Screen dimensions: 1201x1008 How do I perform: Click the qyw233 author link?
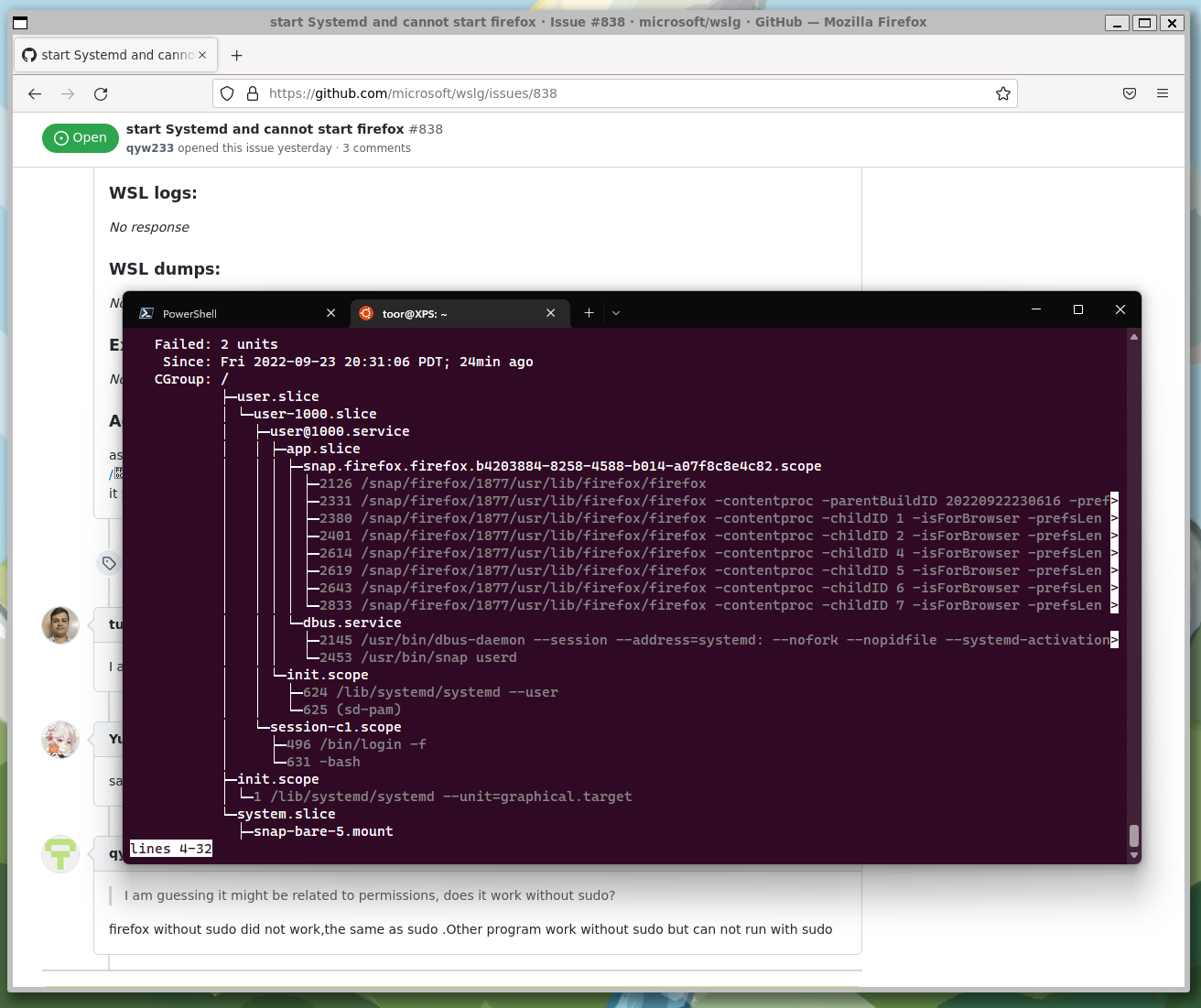click(149, 147)
